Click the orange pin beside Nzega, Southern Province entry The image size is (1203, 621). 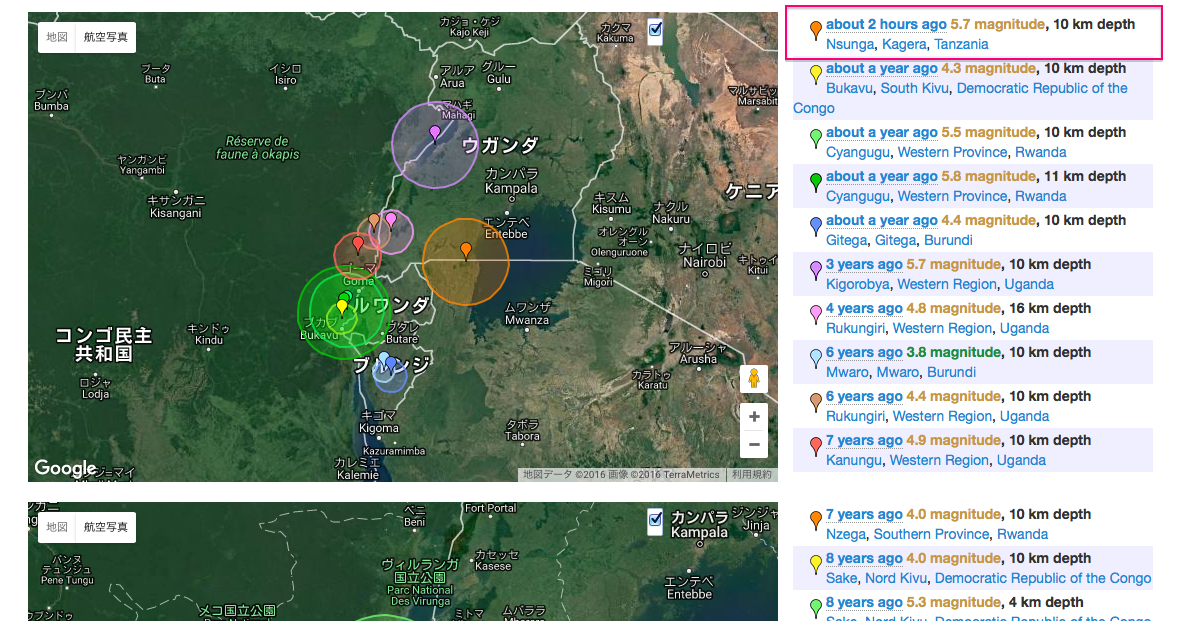[816, 520]
